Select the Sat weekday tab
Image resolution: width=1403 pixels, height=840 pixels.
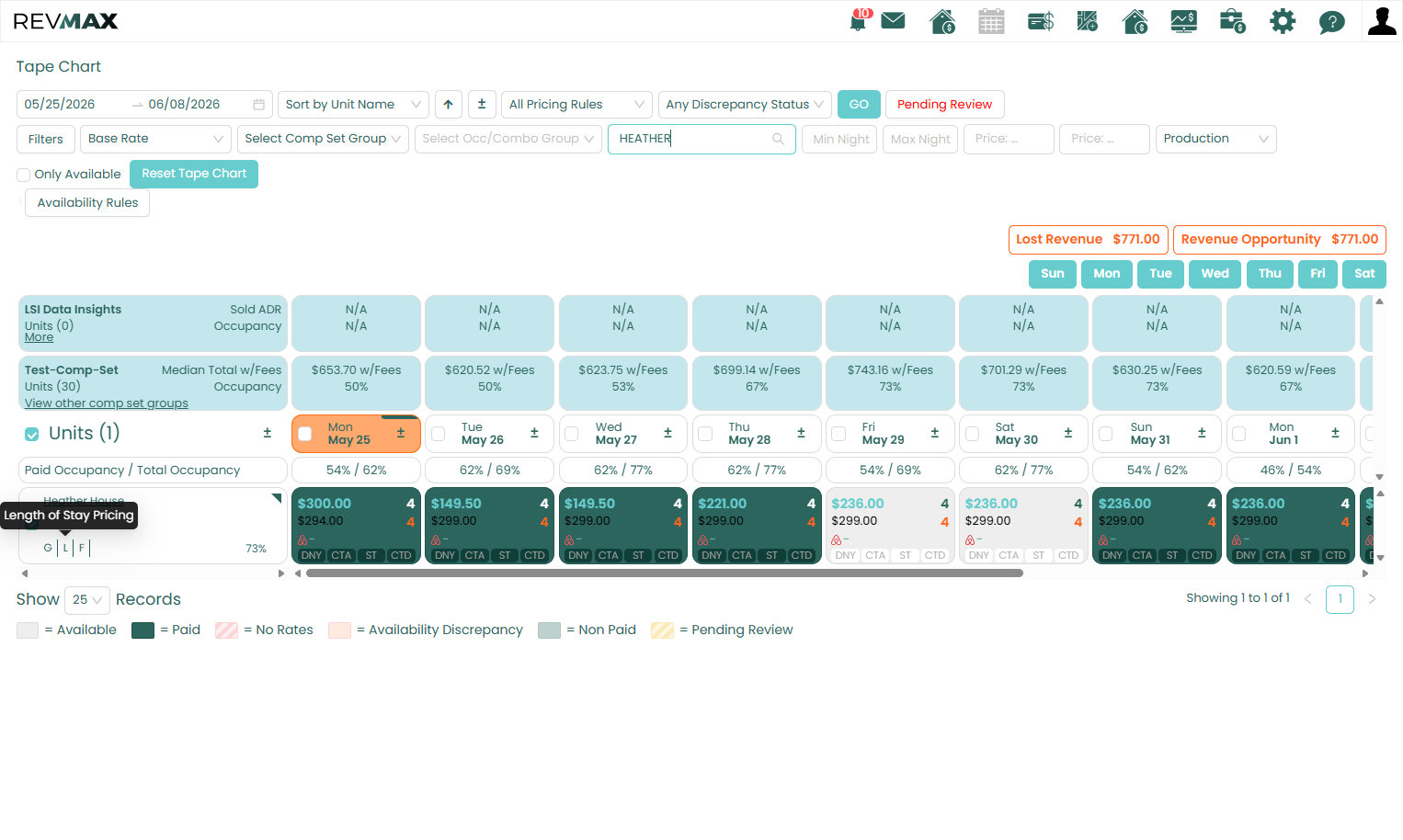[x=1364, y=274]
